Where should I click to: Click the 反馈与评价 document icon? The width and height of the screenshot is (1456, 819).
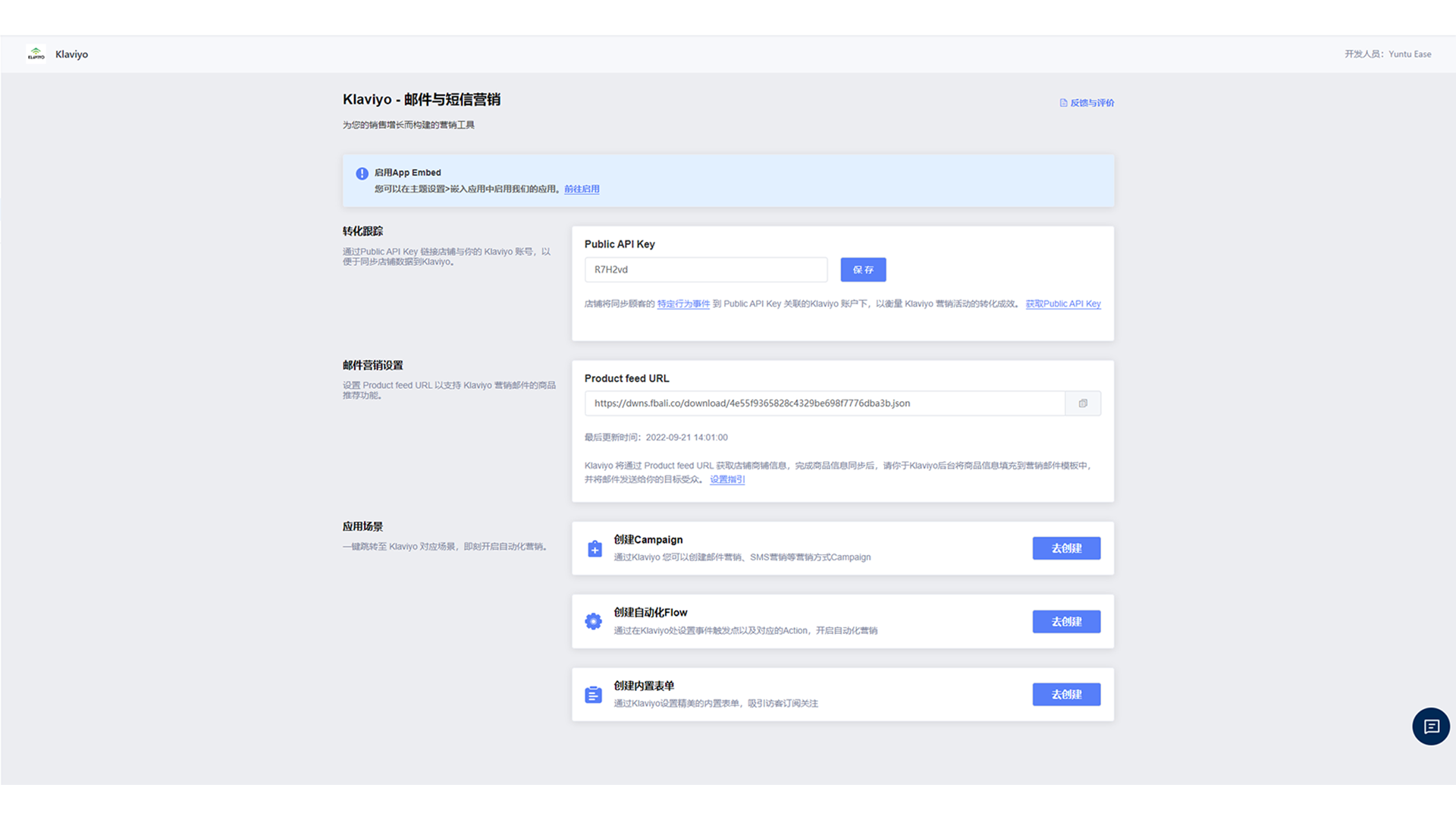1063,103
